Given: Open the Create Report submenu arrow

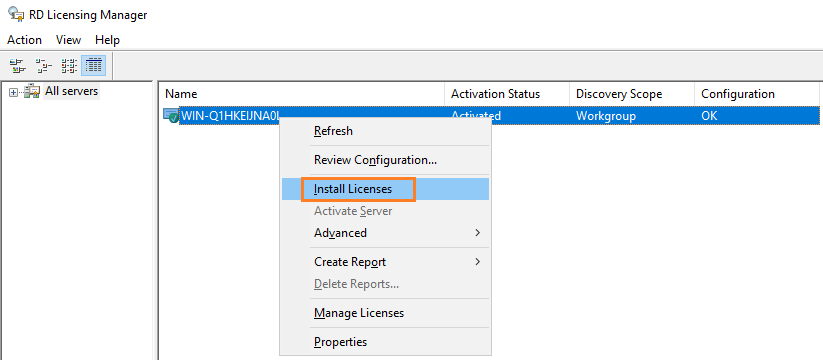Looking at the screenshot, I should 477,261.
